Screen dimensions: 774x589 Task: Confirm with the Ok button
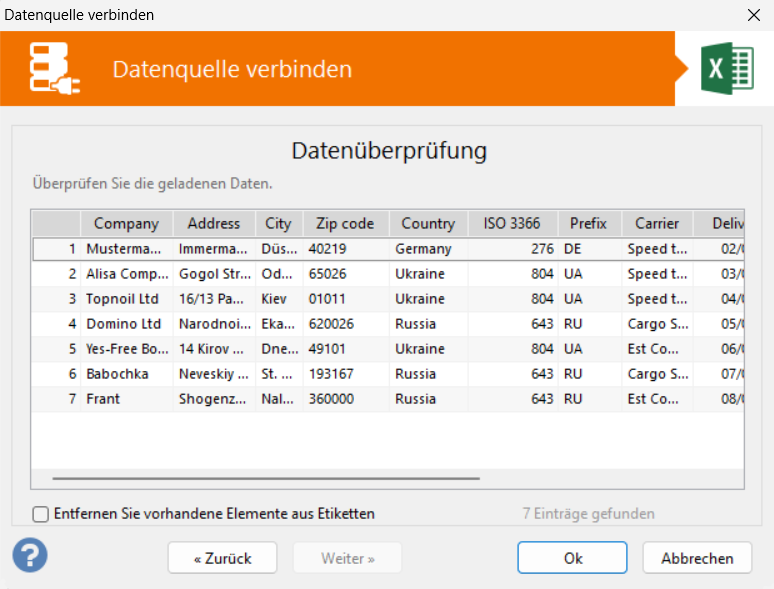click(573, 558)
